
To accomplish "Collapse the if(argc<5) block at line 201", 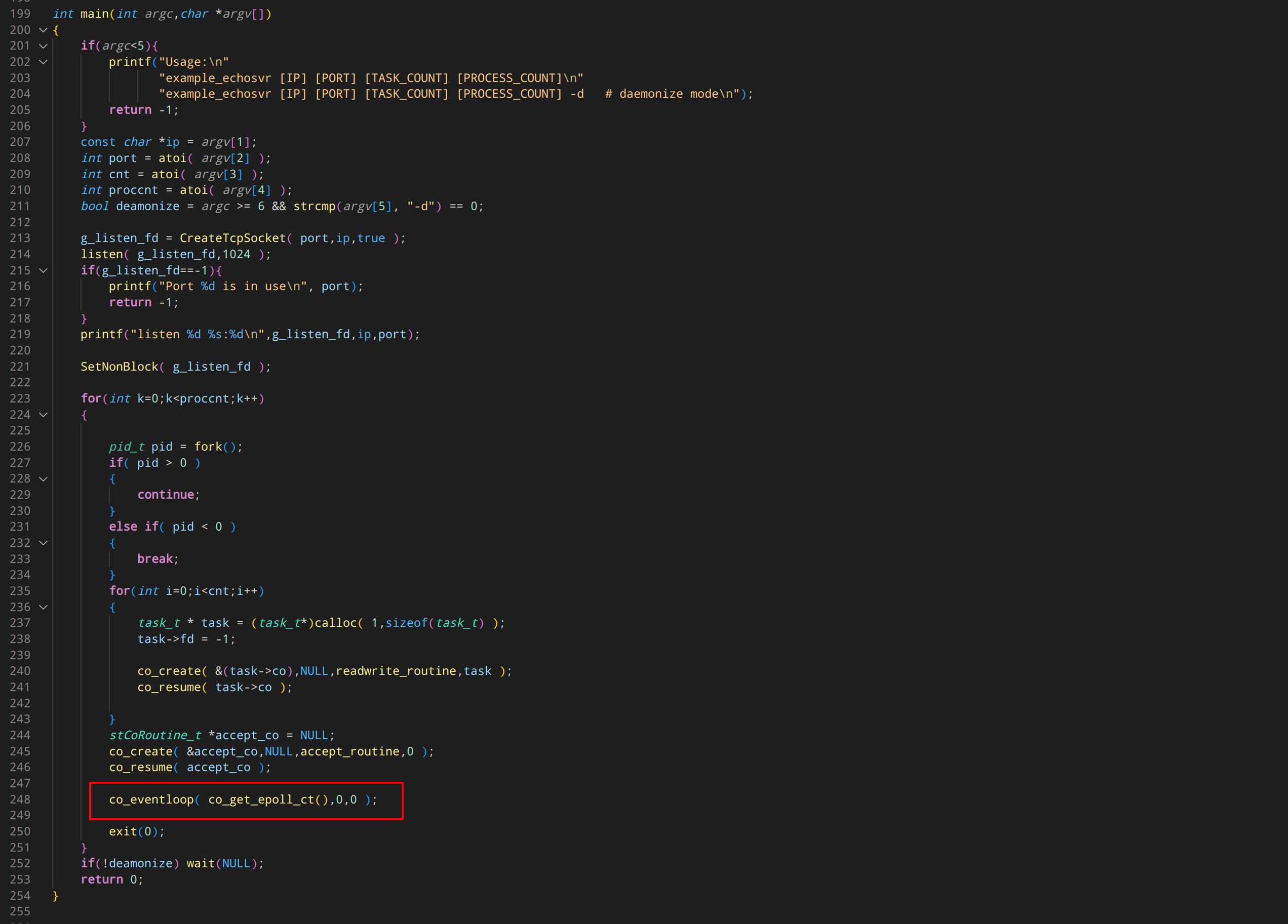I will (43, 46).
